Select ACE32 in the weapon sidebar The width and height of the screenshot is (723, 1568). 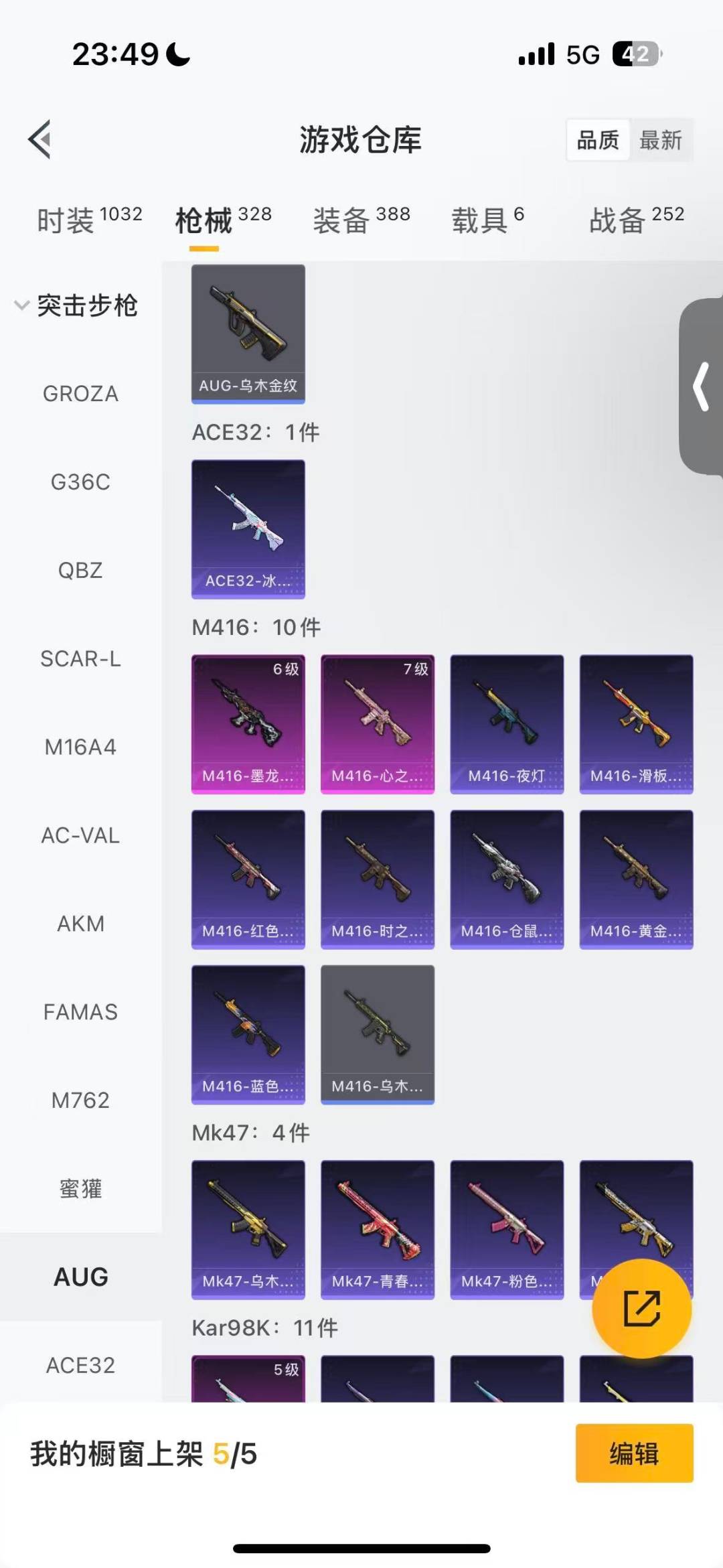[80, 1365]
